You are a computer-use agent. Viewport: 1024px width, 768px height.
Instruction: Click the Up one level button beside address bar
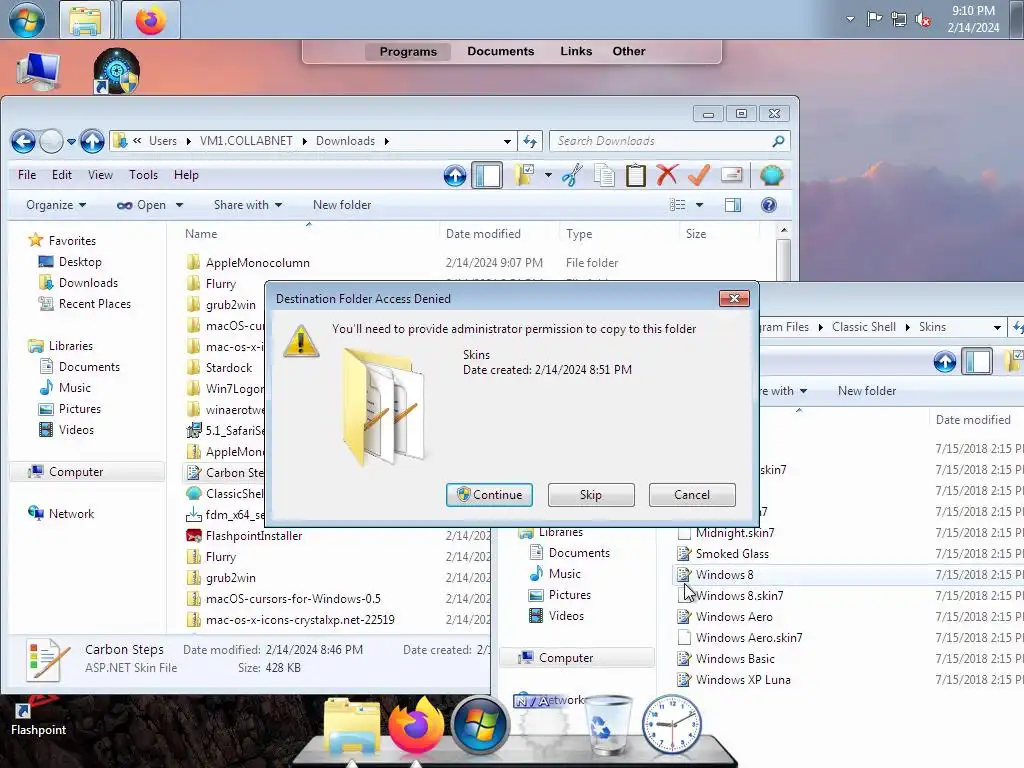click(92, 141)
